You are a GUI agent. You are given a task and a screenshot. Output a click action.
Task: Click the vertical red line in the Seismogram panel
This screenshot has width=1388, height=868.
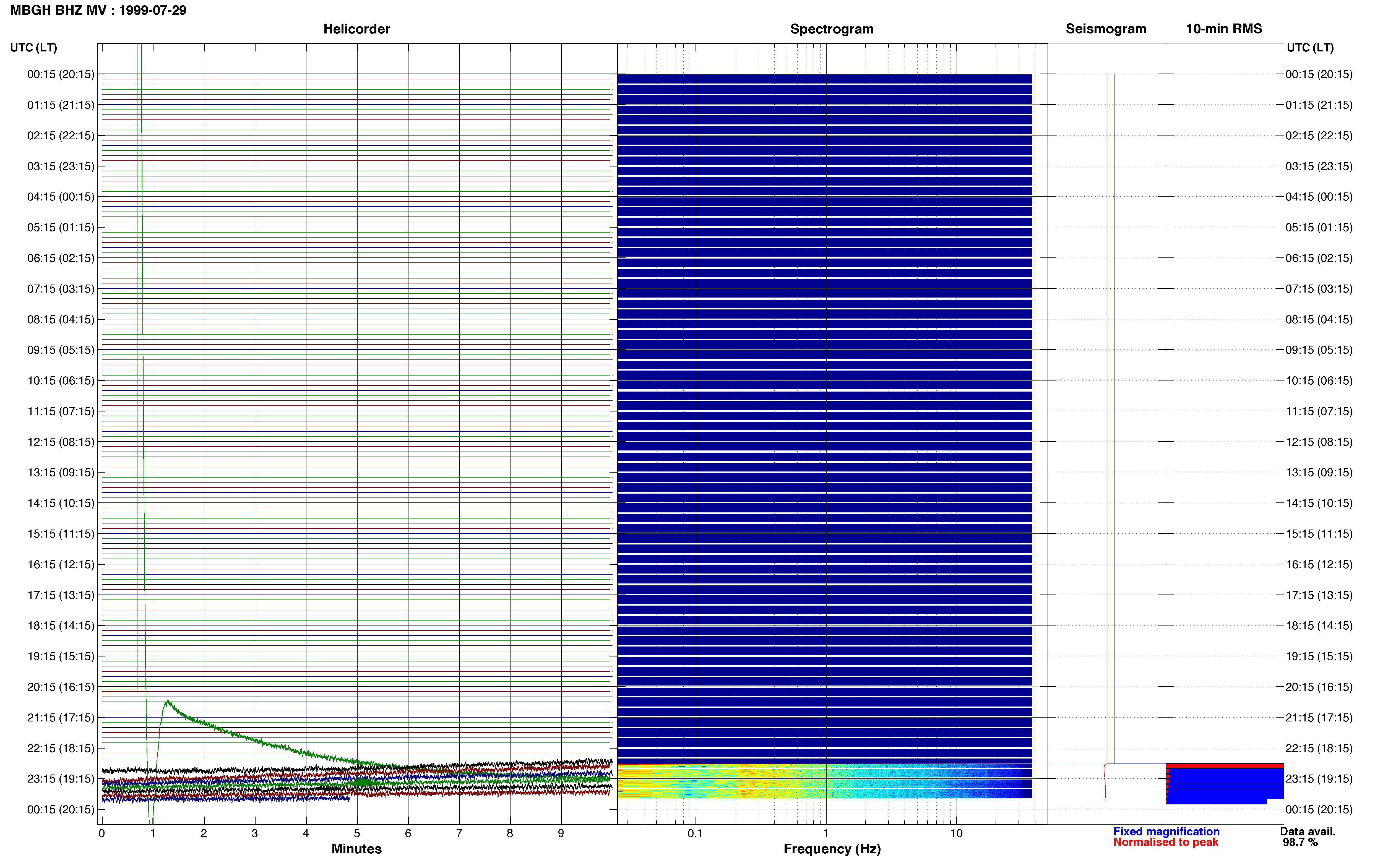(1107, 418)
